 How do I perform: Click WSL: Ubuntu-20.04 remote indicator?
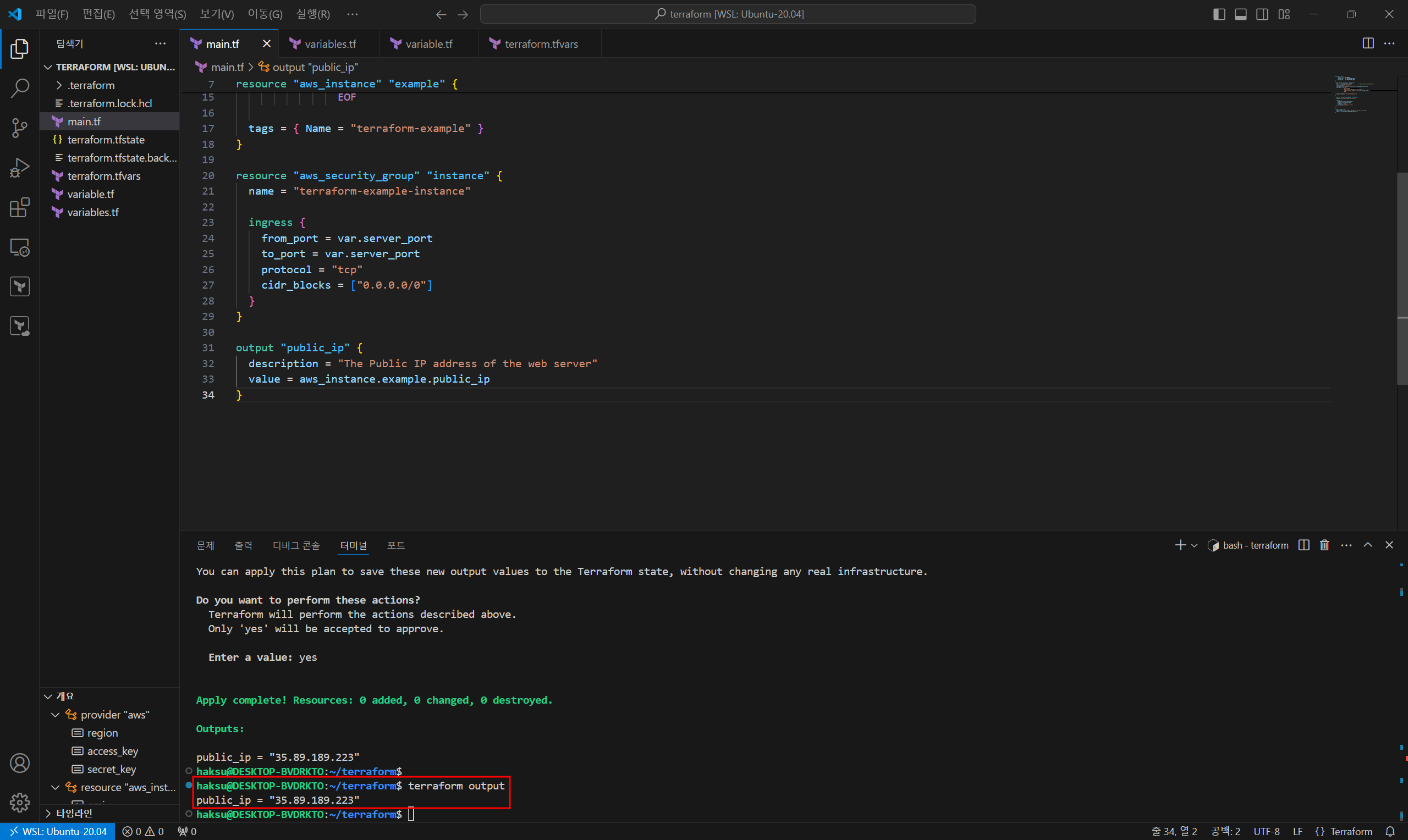58,832
